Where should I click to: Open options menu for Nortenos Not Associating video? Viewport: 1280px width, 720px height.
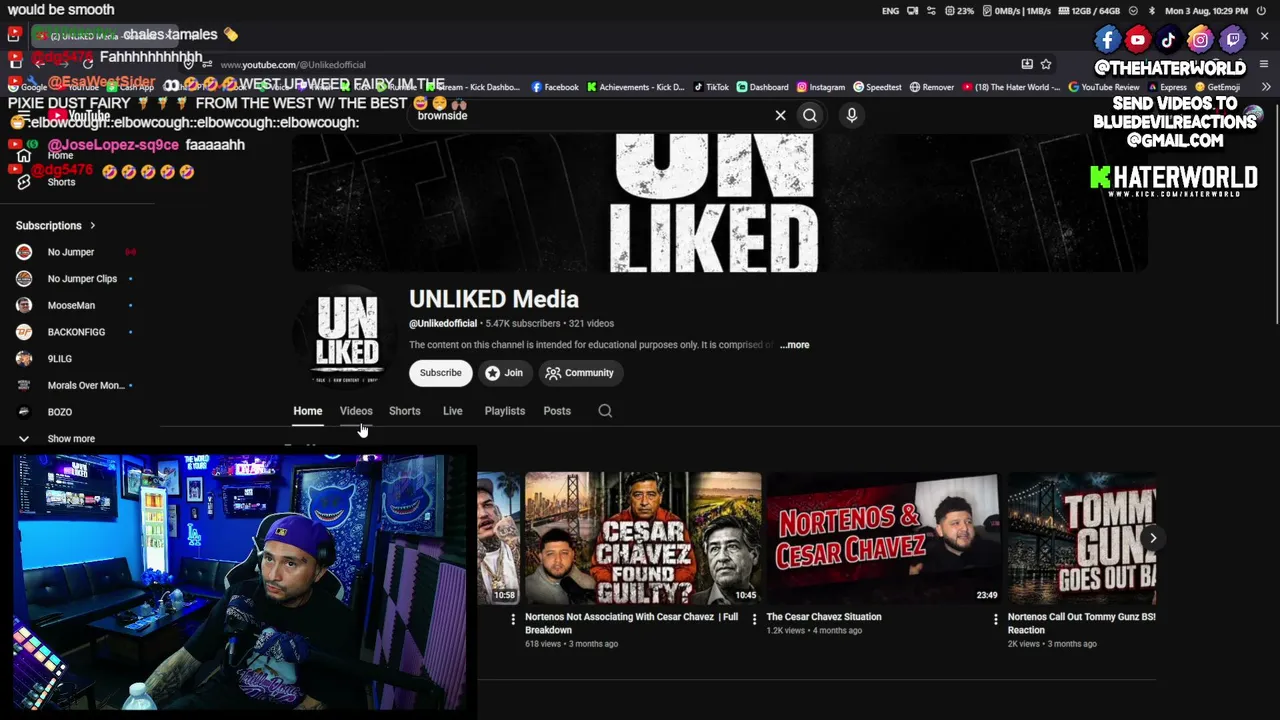[754, 620]
